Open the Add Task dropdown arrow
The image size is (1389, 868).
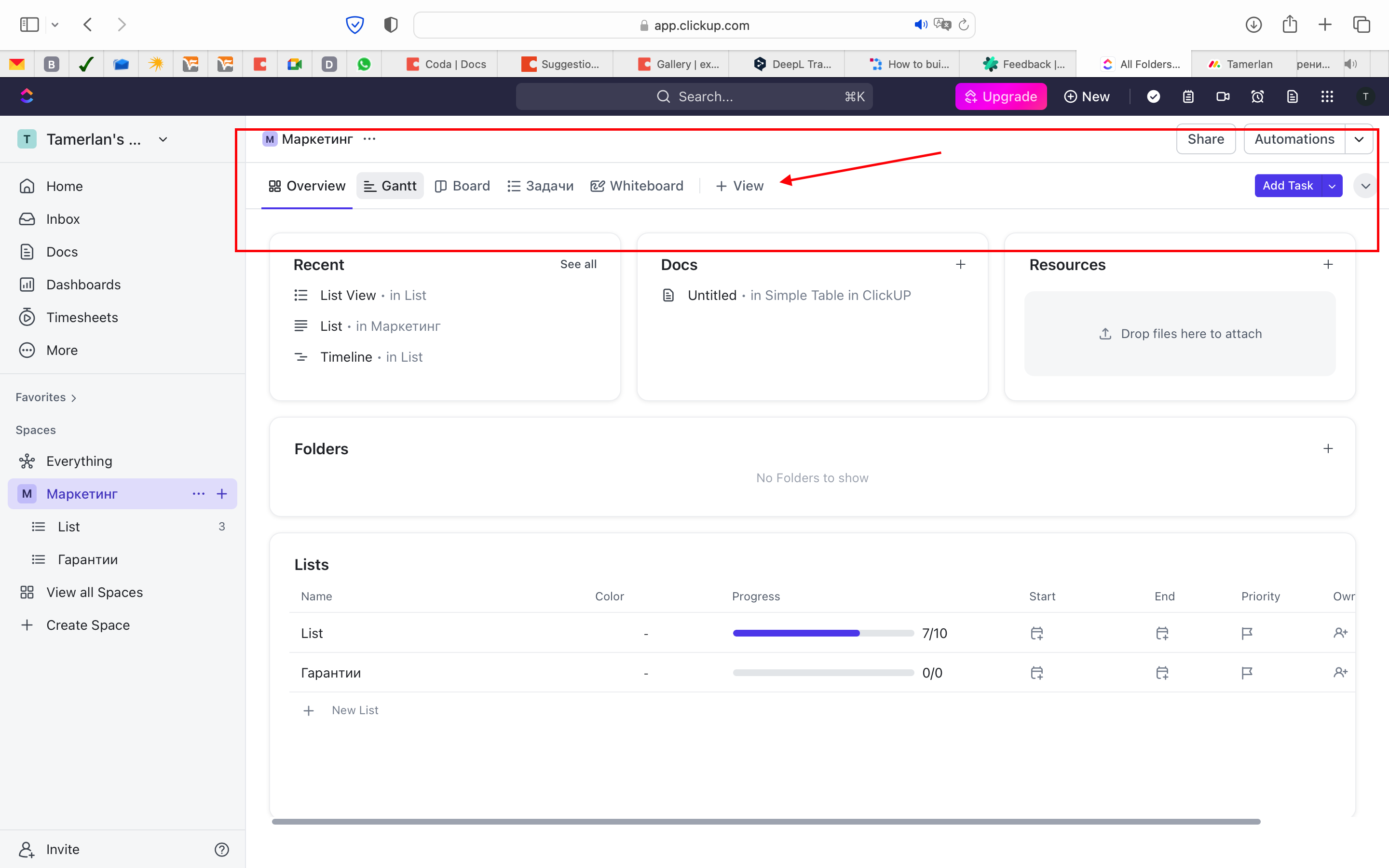1332,186
